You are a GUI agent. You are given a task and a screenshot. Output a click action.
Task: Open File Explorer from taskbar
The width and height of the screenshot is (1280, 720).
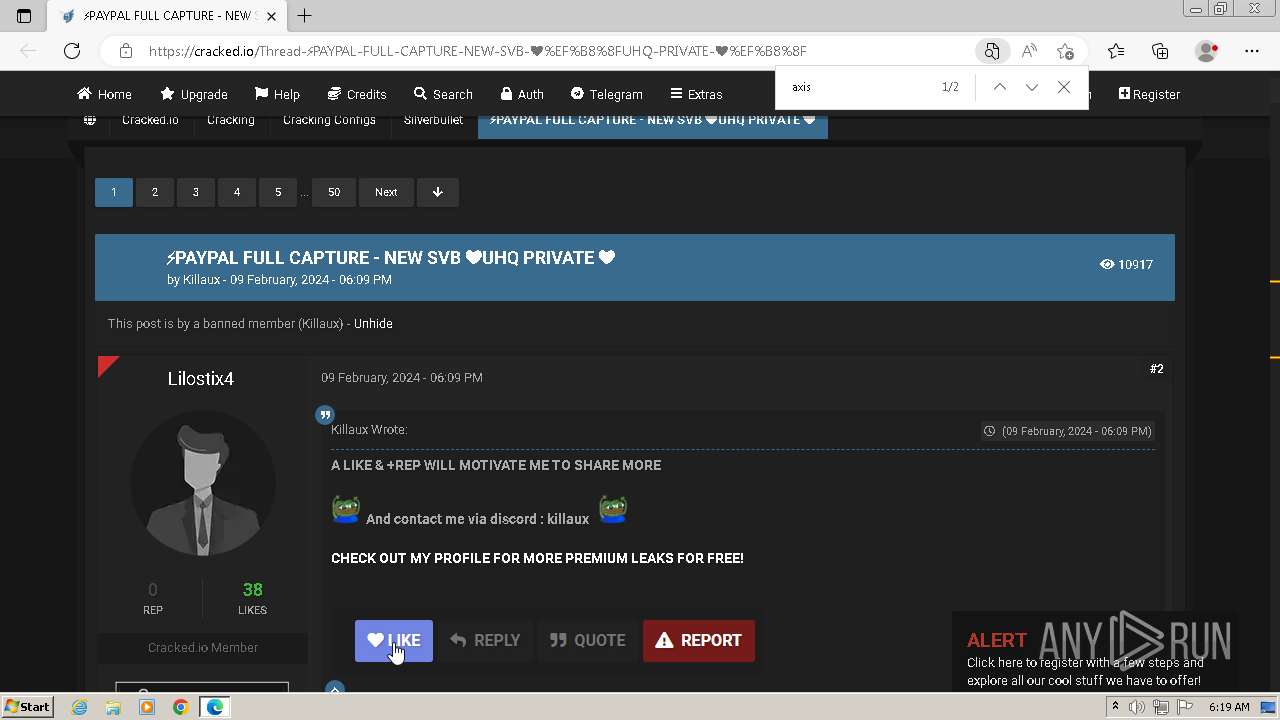point(113,707)
